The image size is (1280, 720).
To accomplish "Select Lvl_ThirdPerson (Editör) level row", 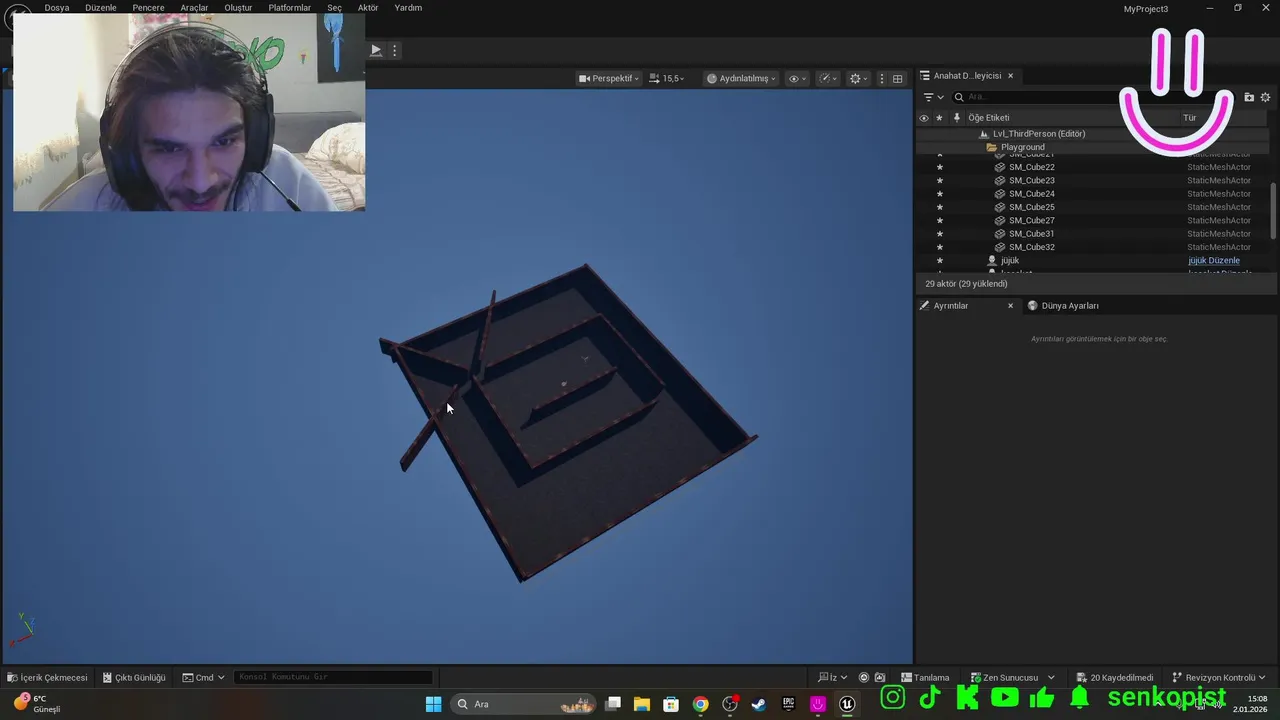I will (x=1039, y=134).
